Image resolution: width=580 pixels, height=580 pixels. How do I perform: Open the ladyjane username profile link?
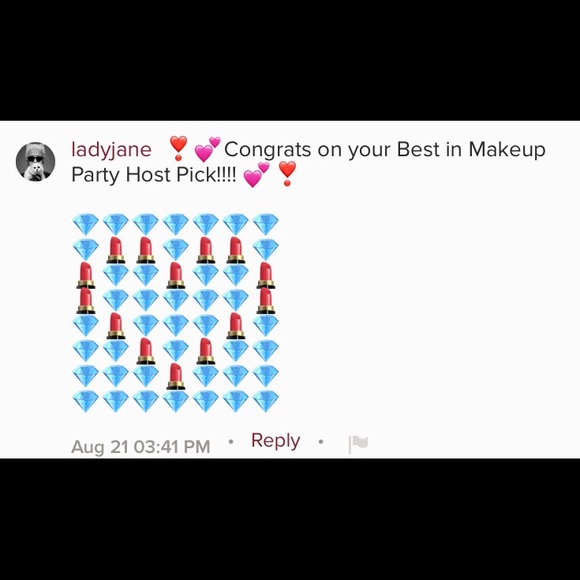tap(111, 150)
